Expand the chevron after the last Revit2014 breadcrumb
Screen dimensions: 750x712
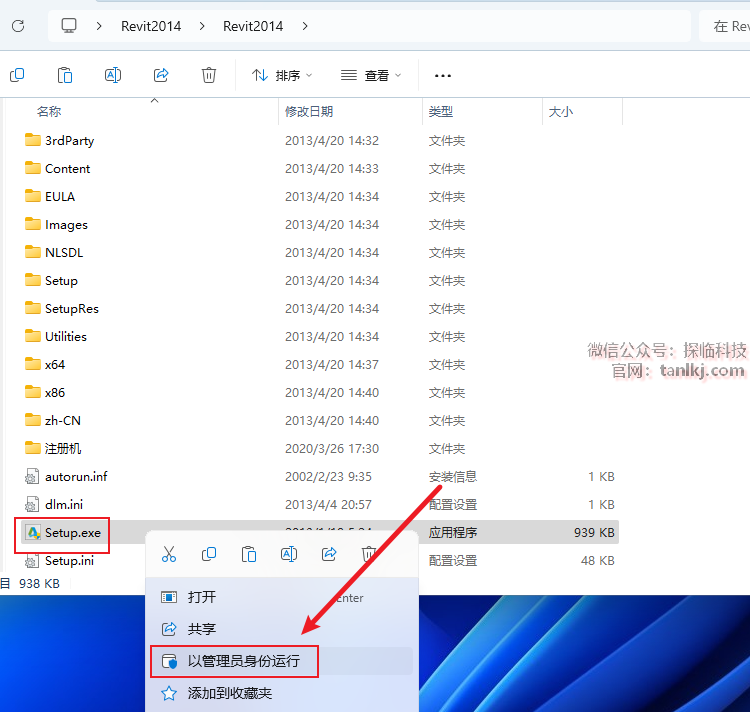(x=305, y=26)
